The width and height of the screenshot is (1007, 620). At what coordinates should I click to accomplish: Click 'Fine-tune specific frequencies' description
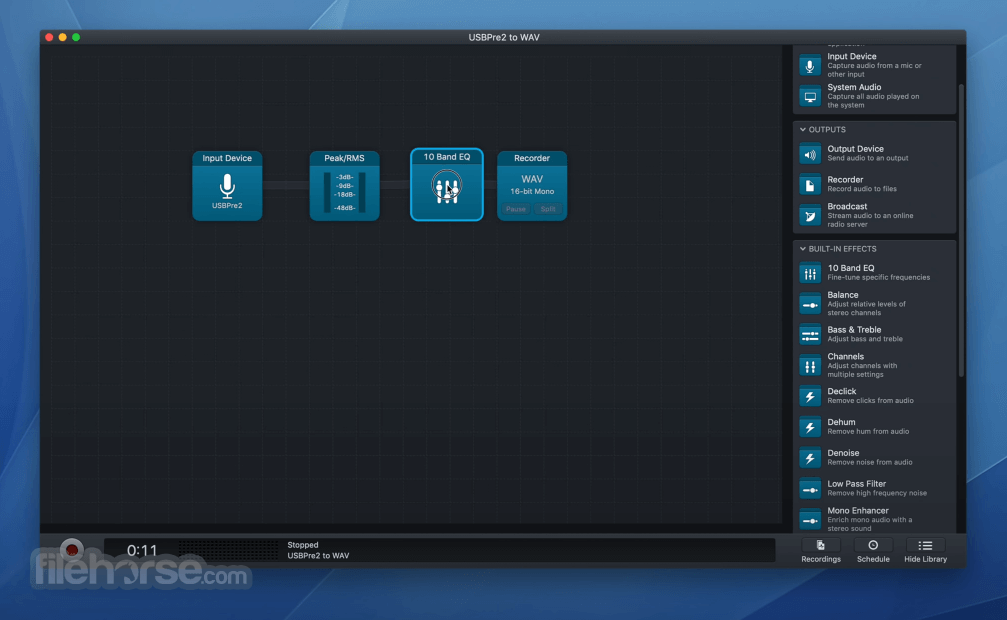879,278
